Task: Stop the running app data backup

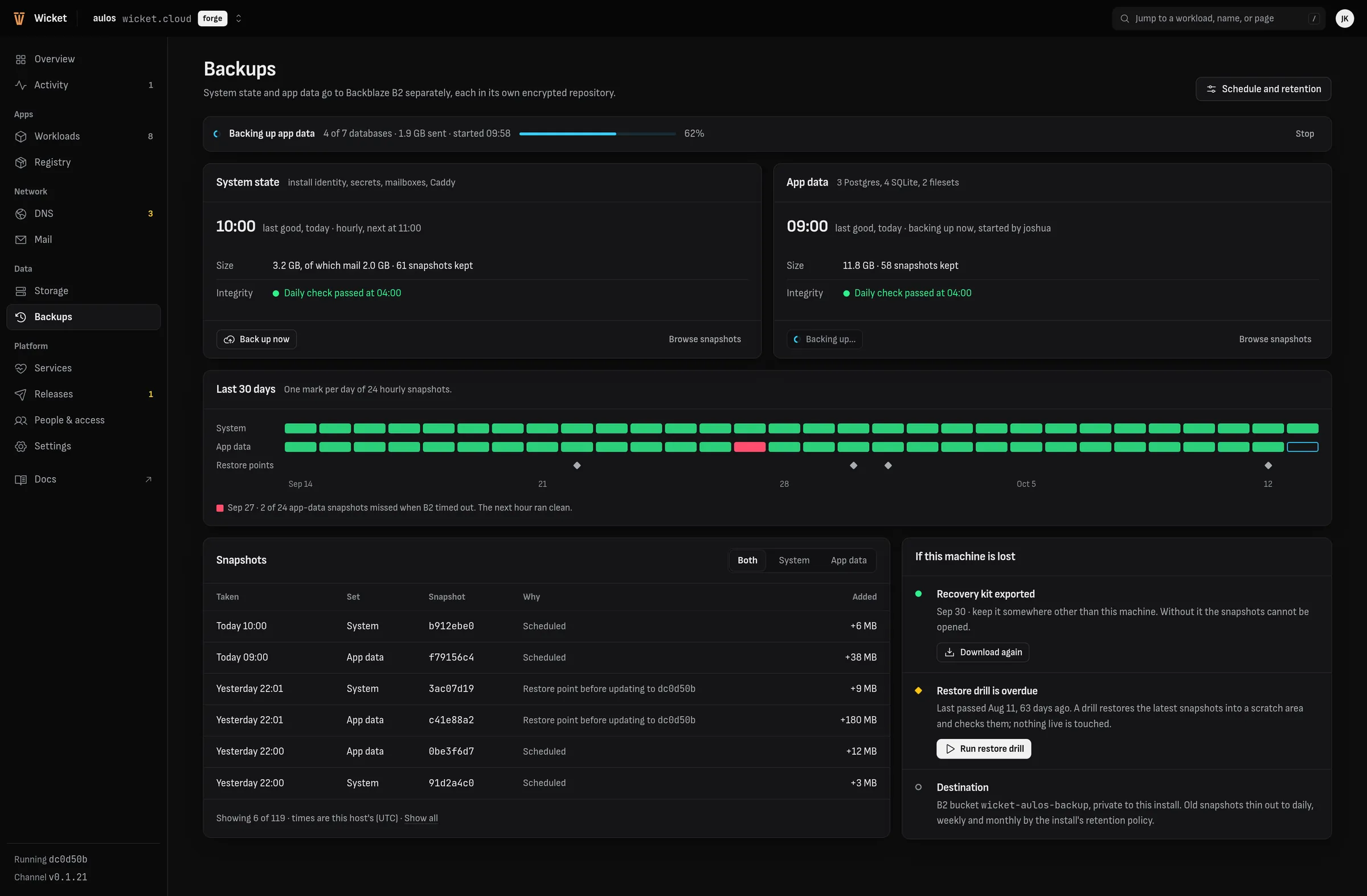Action: pos(1304,134)
